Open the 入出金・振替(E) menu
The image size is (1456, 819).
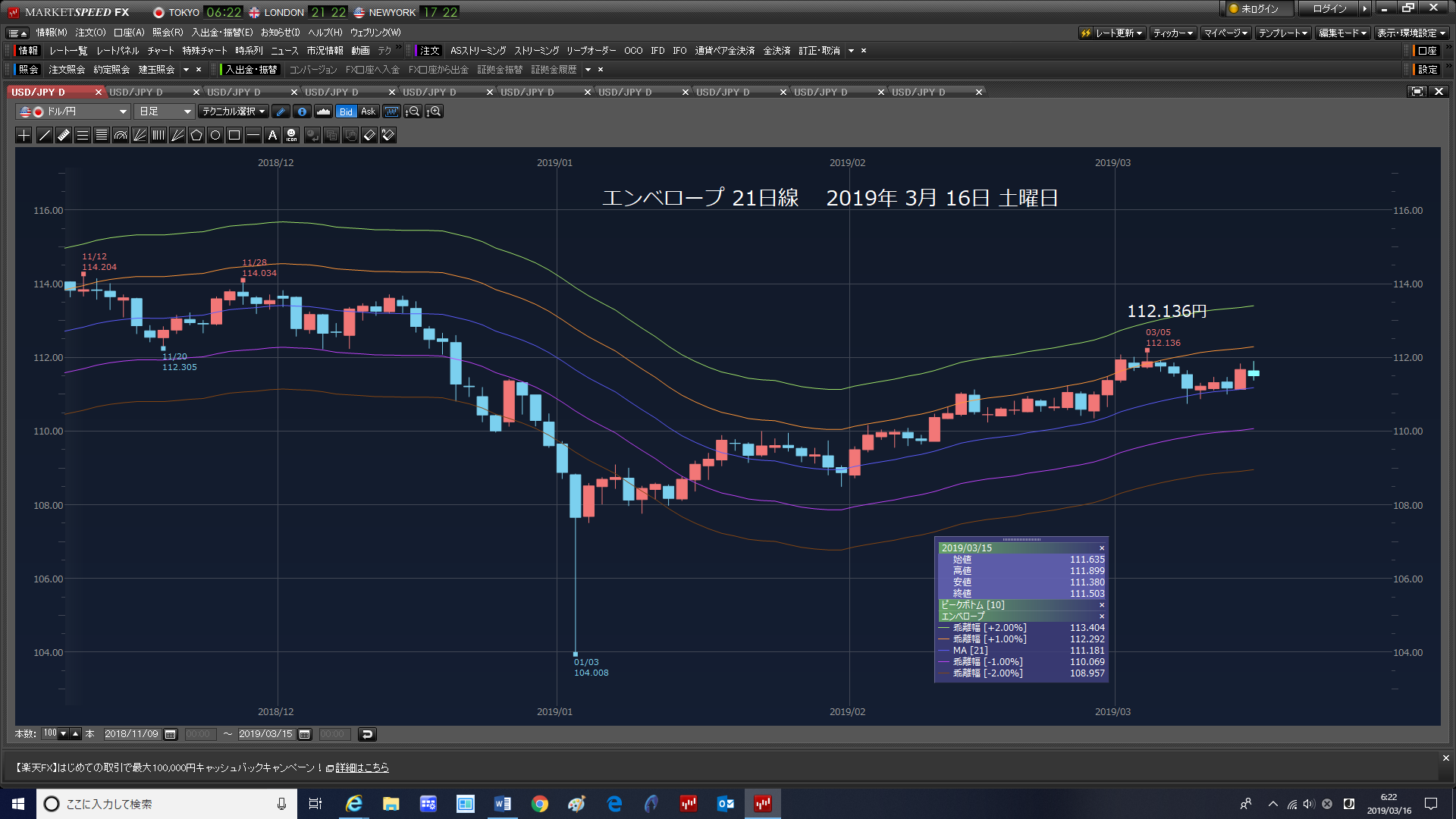(221, 33)
